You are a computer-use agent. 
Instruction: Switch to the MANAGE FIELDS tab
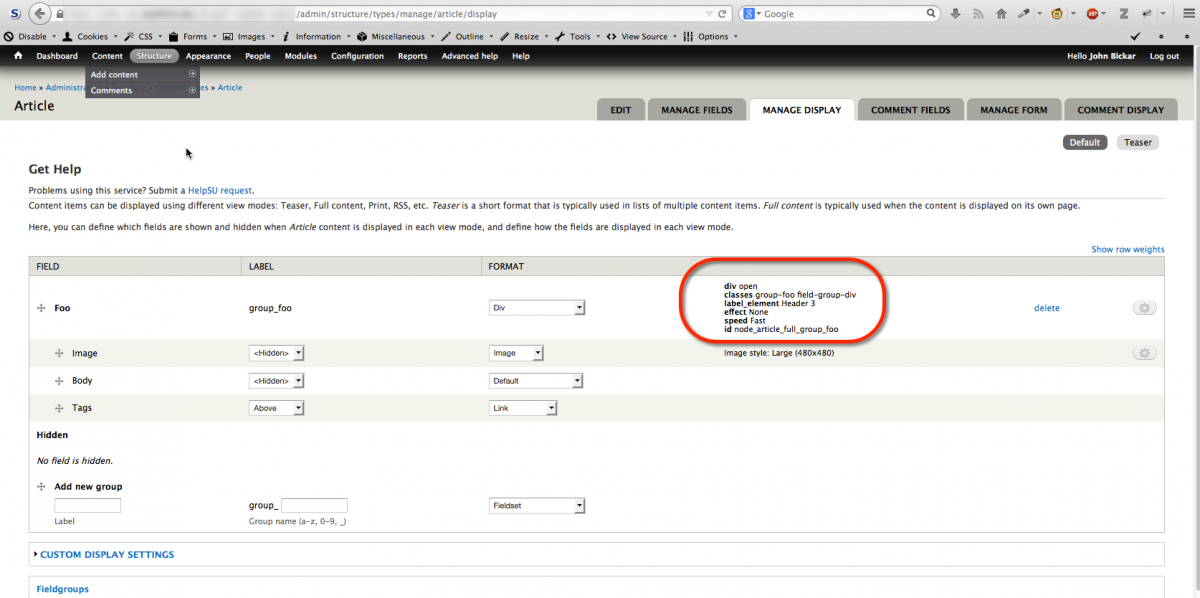tap(697, 109)
